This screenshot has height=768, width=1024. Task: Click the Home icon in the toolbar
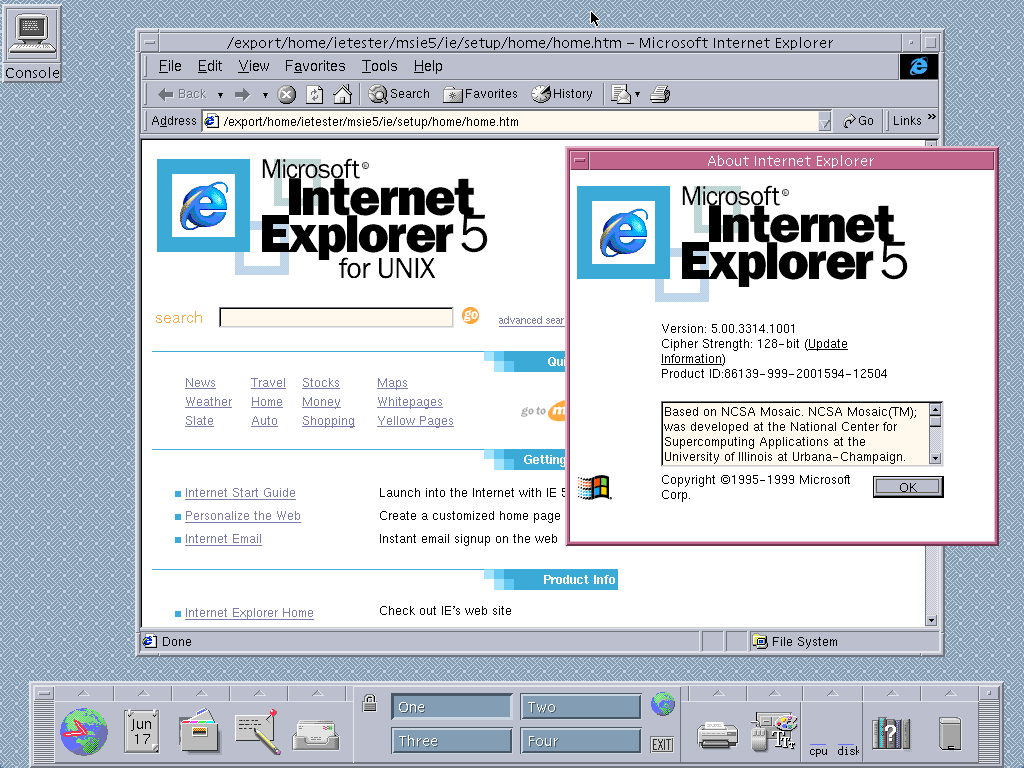[x=342, y=94]
